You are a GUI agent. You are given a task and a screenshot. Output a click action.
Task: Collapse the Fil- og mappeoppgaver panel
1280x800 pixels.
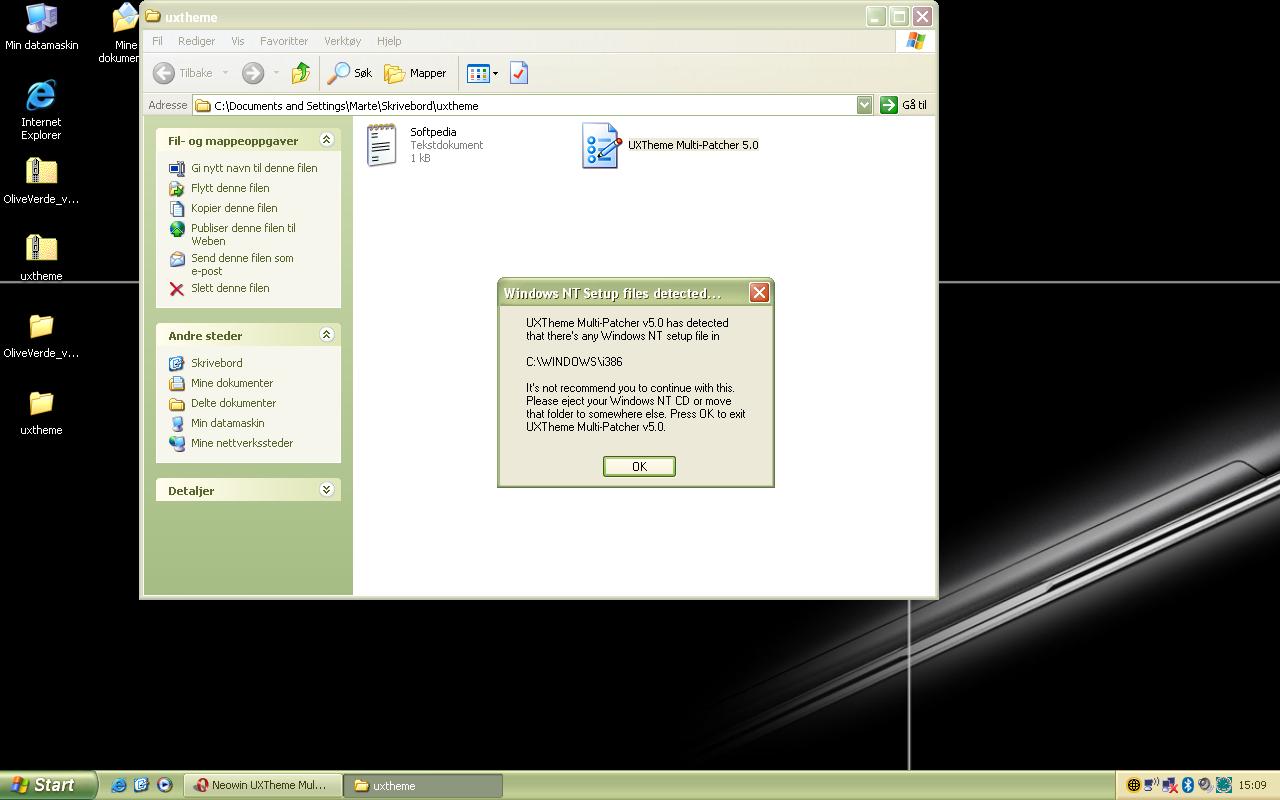coord(326,140)
